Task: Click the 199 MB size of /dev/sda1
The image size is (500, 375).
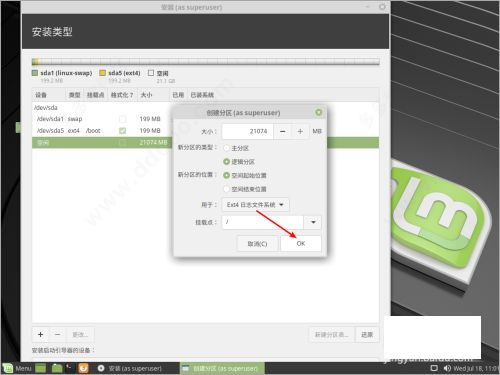Action: pyautogui.click(x=150, y=119)
